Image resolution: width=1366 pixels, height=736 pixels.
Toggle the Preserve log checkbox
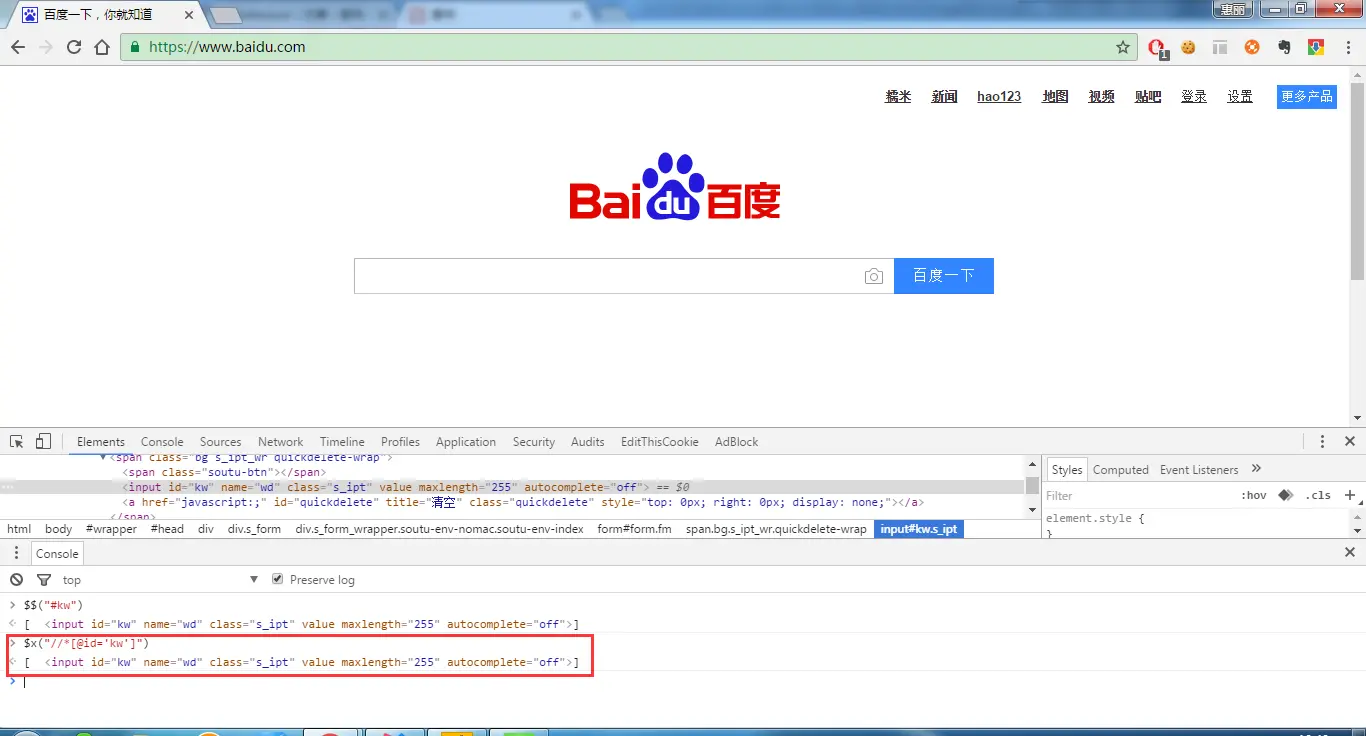coord(279,579)
